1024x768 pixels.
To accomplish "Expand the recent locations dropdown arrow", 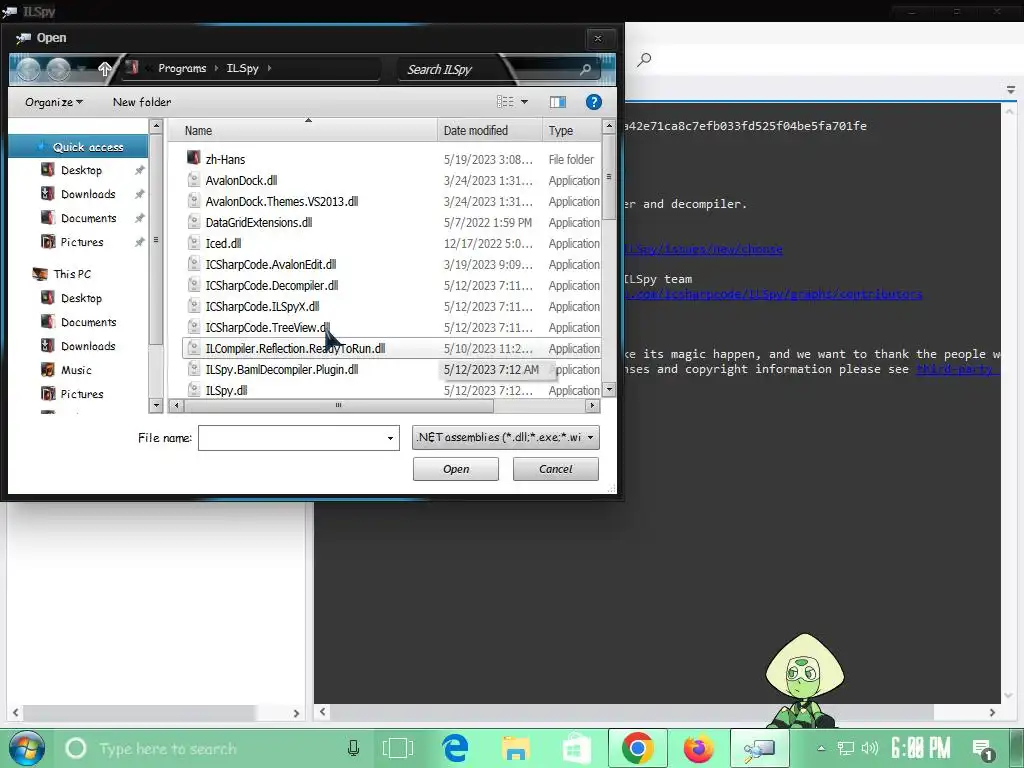I will tap(81, 69).
